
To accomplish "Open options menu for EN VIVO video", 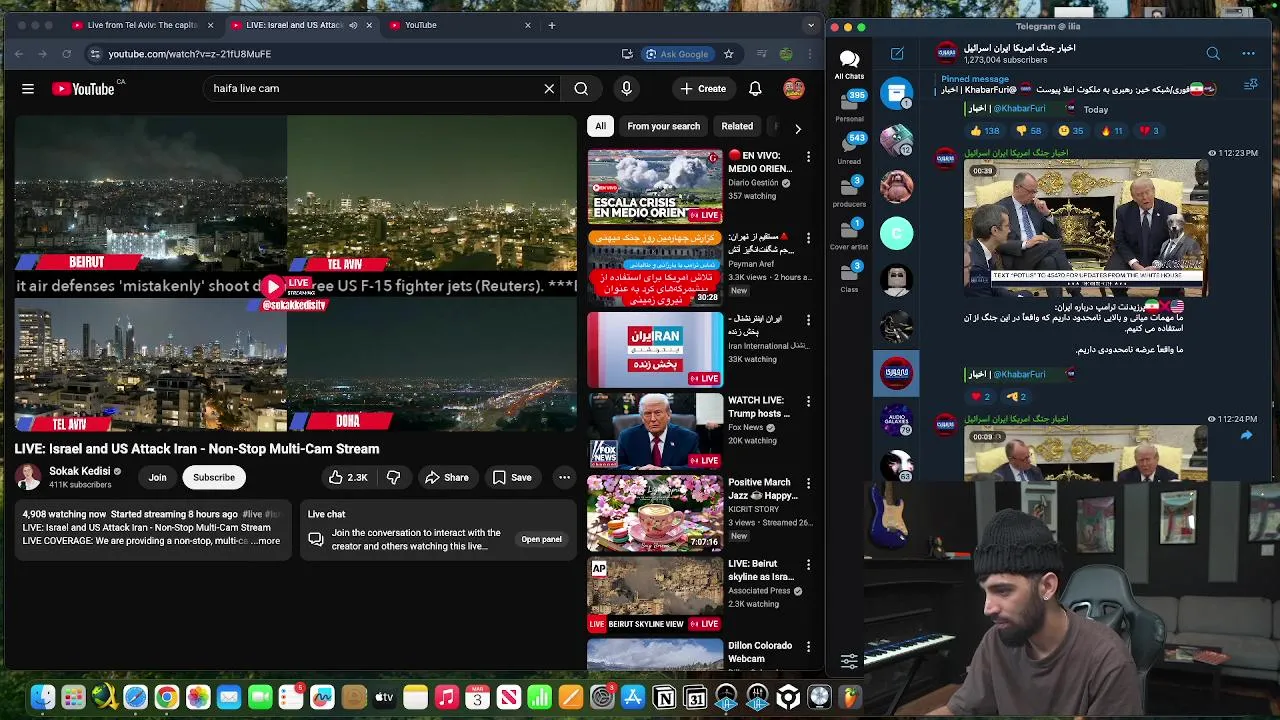I will 808,157.
